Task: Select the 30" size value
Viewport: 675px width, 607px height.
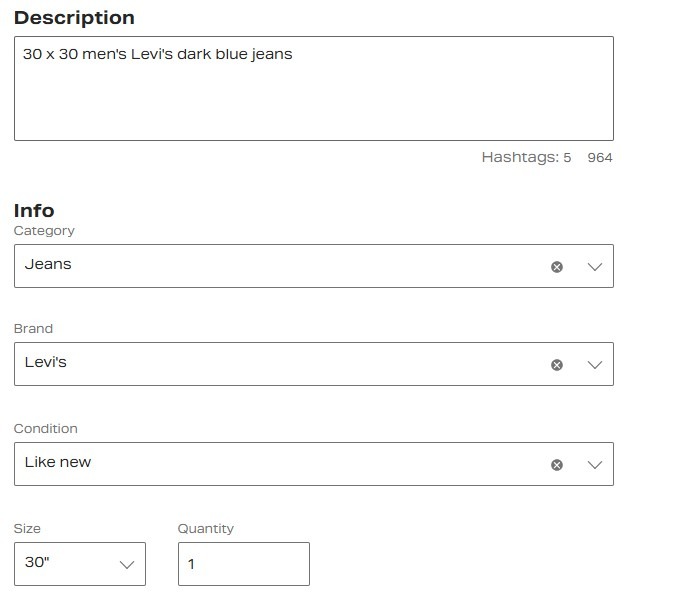Action: point(37,563)
